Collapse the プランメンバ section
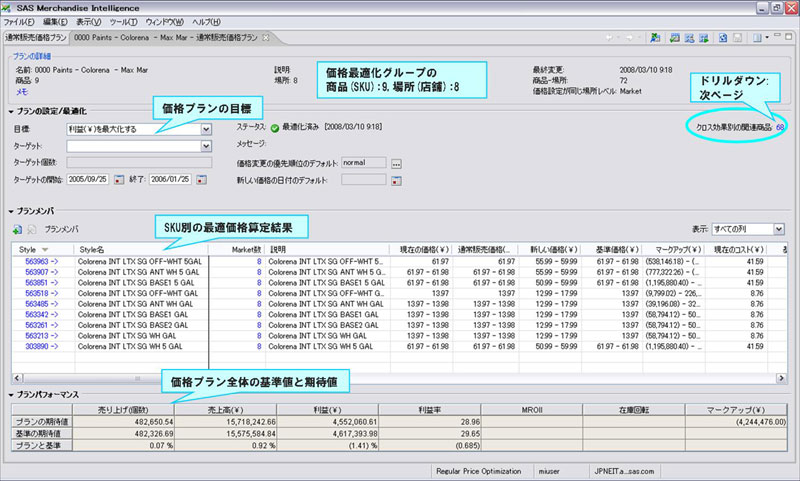 click(11, 211)
